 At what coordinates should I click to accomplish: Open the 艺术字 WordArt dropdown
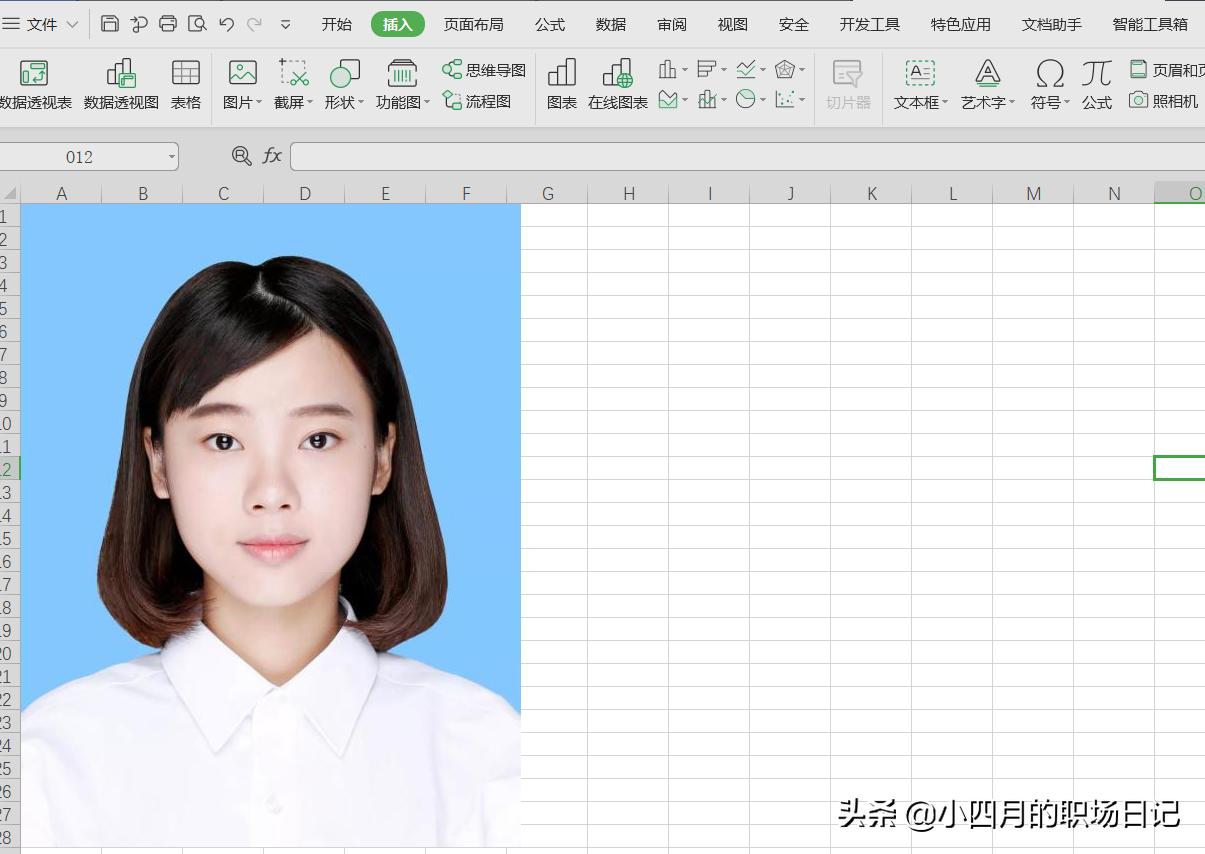click(x=987, y=85)
